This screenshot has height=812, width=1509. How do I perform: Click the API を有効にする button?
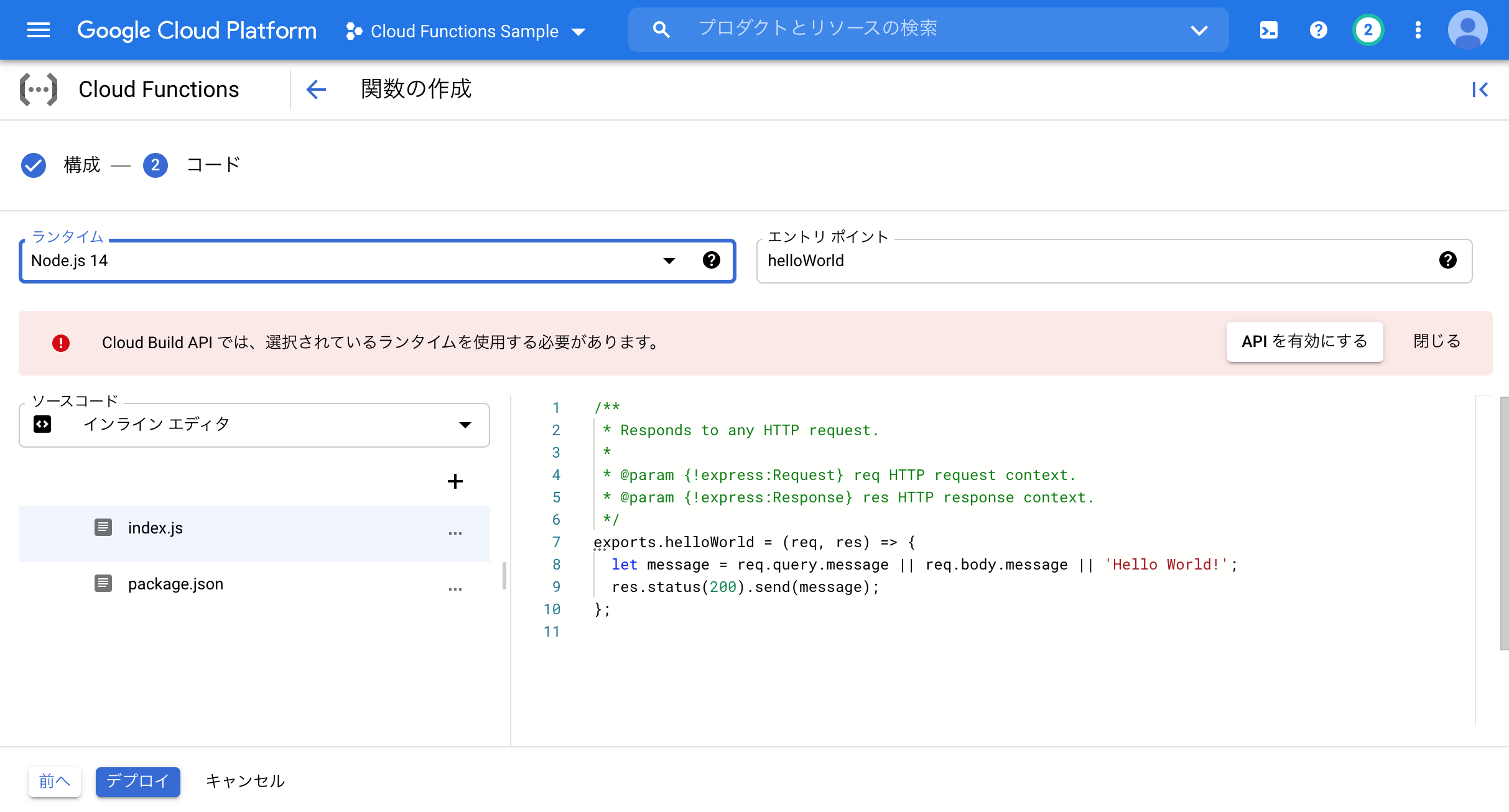coord(1304,341)
